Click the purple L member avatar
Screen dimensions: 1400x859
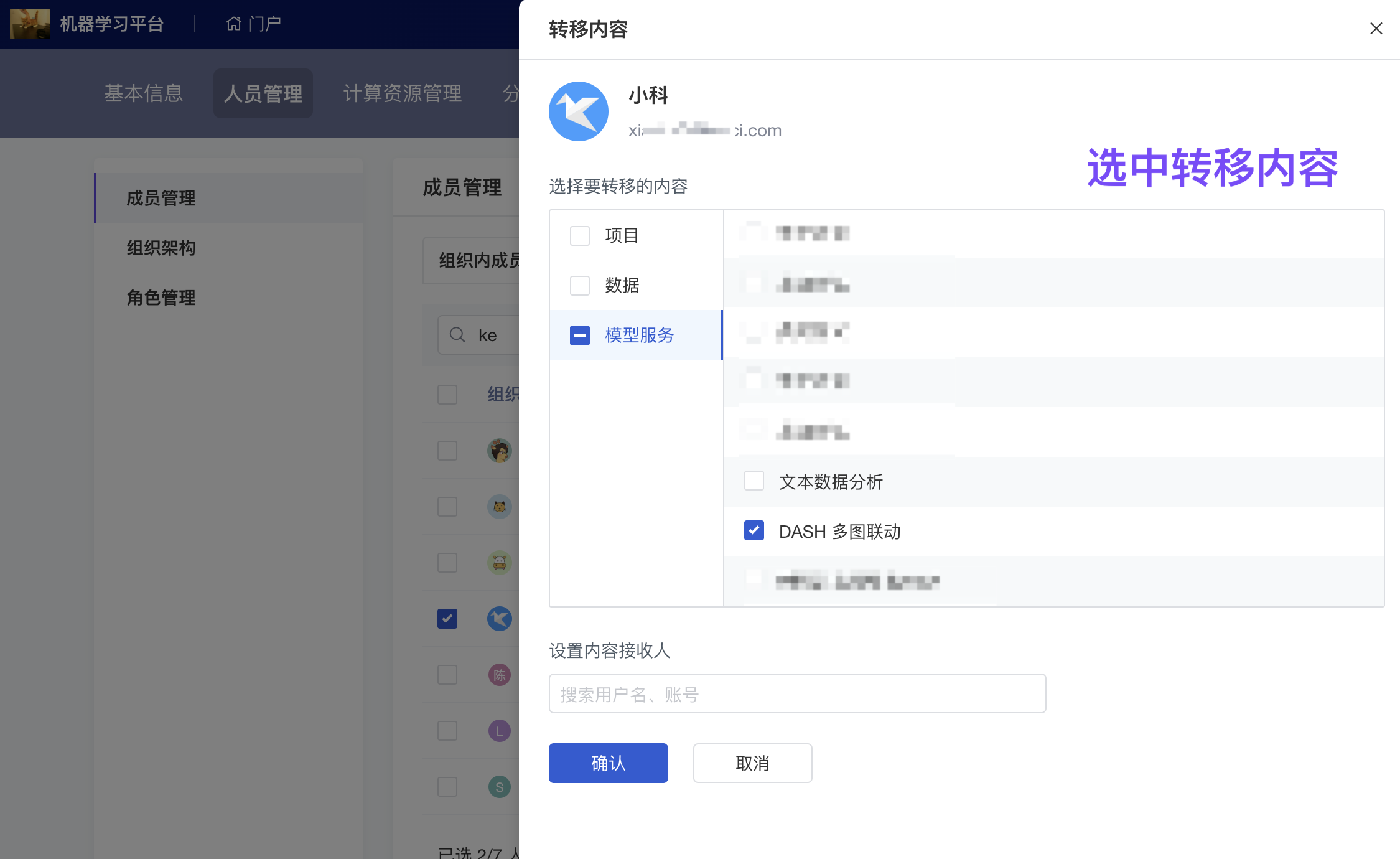[x=499, y=731]
